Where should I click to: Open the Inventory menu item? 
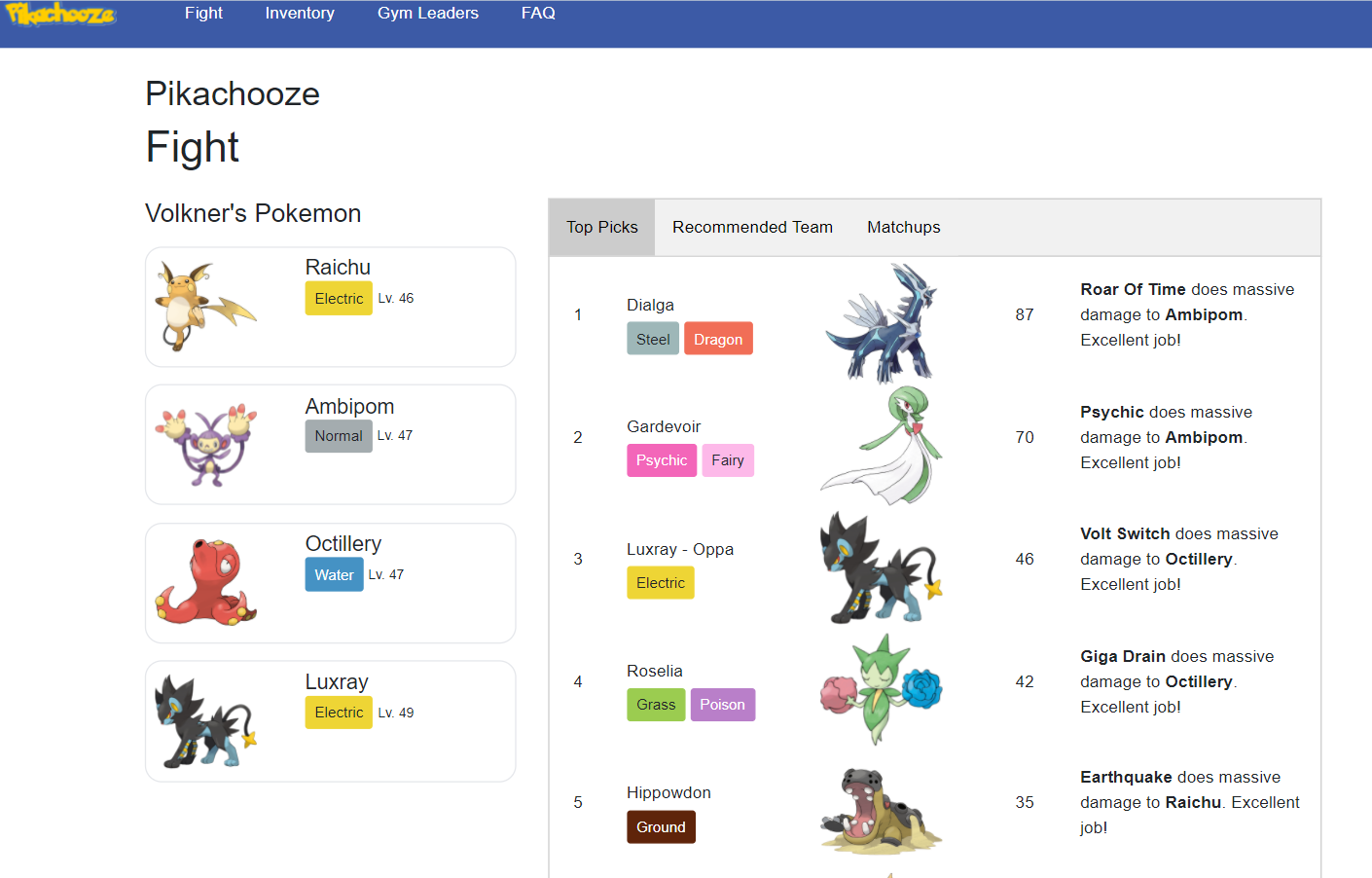coord(300,14)
